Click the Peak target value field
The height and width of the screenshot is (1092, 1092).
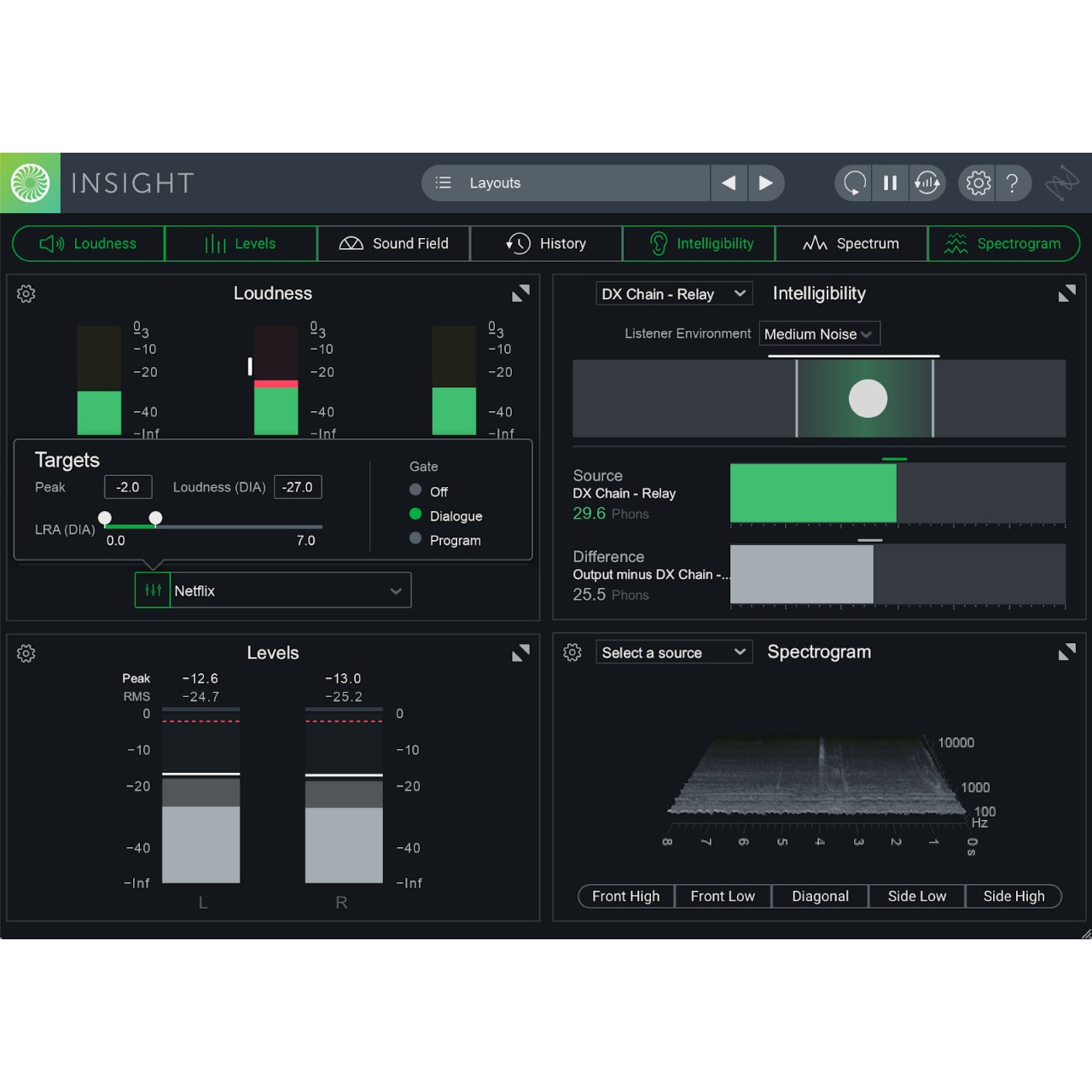pyautogui.click(x=128, y=487)
